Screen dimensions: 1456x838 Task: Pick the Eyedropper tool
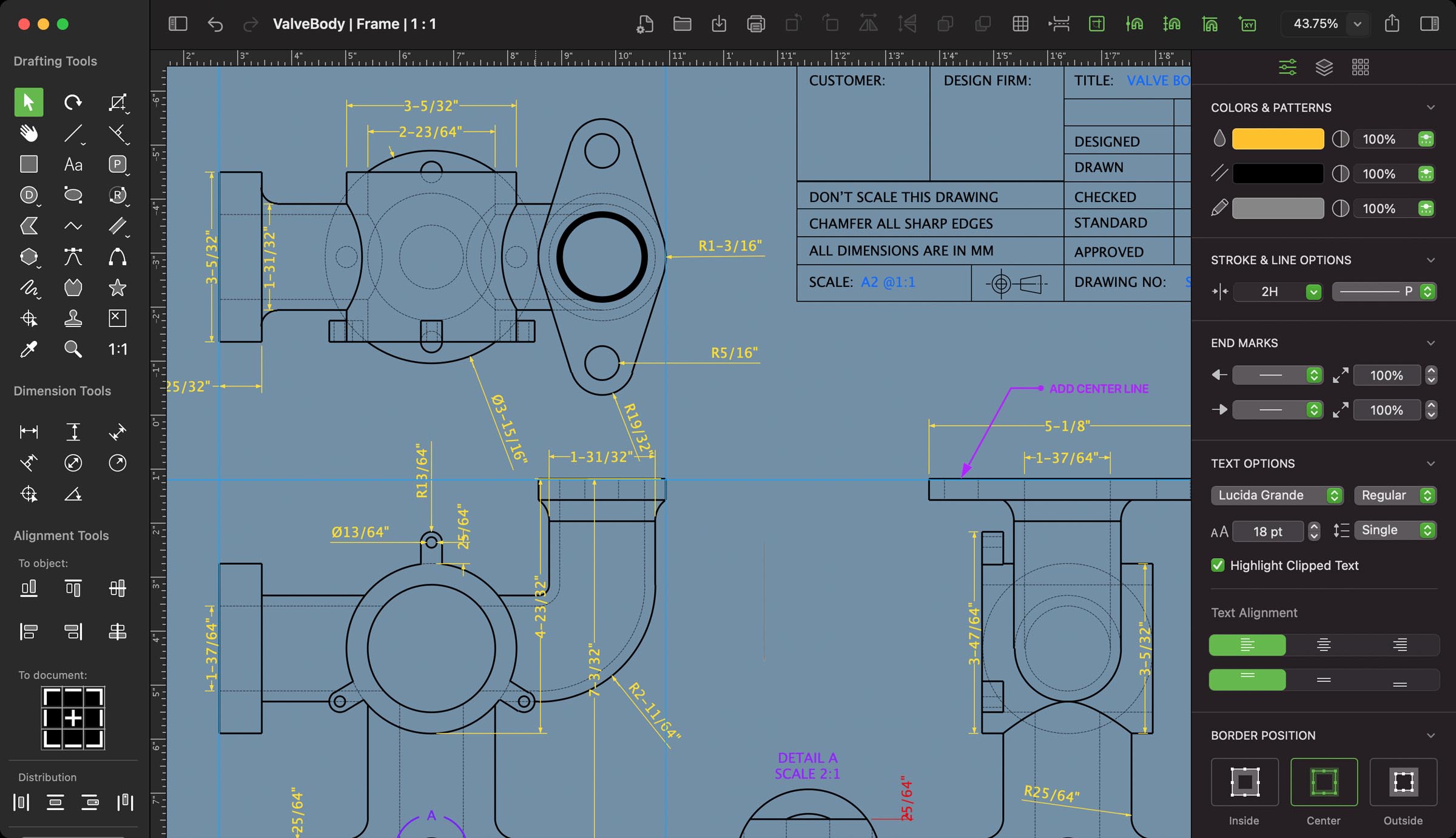tap(29, 349)
